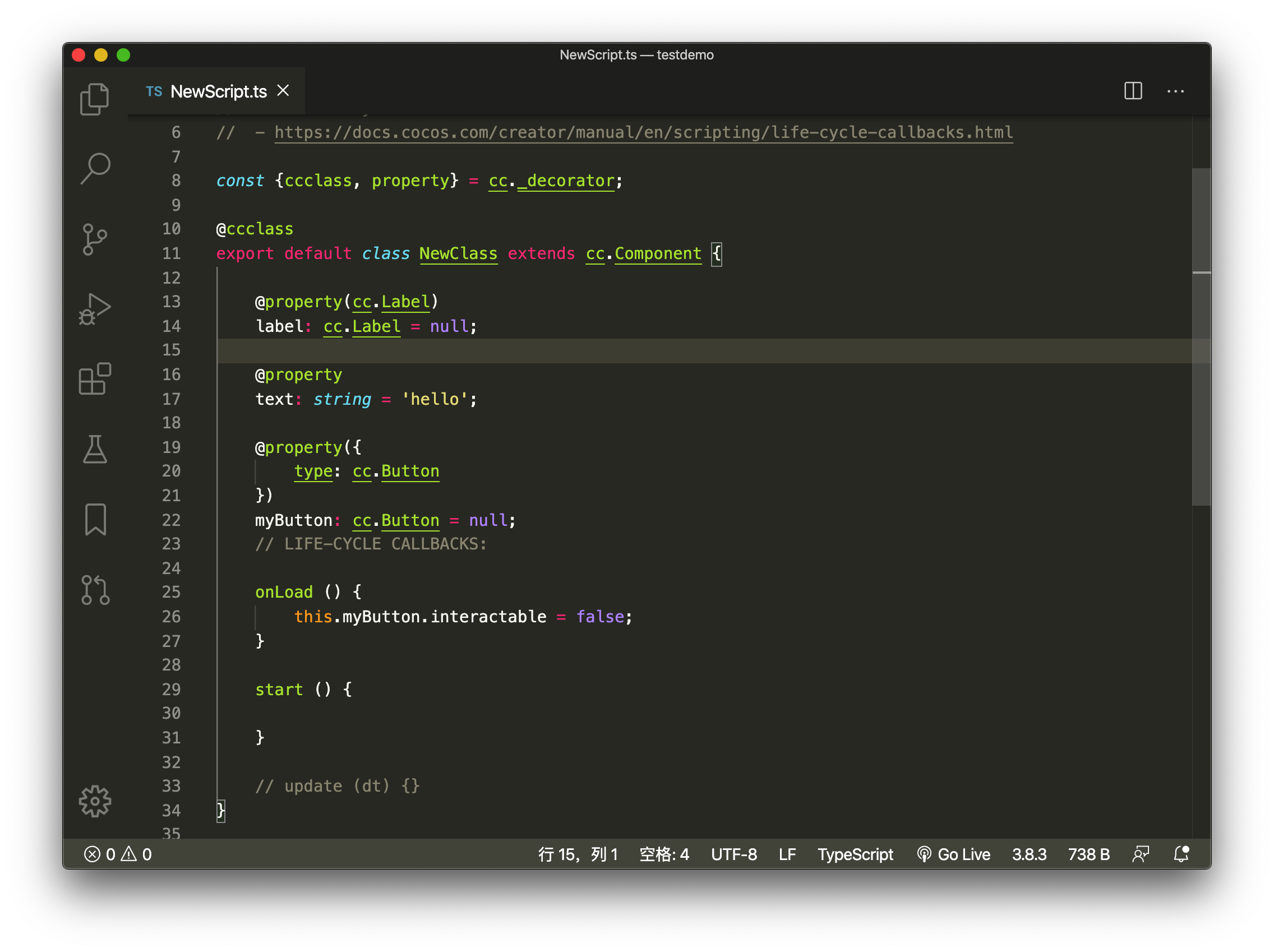Change the LF end of line sequence
Screen dimensions: 1274x952
(787, 854)
